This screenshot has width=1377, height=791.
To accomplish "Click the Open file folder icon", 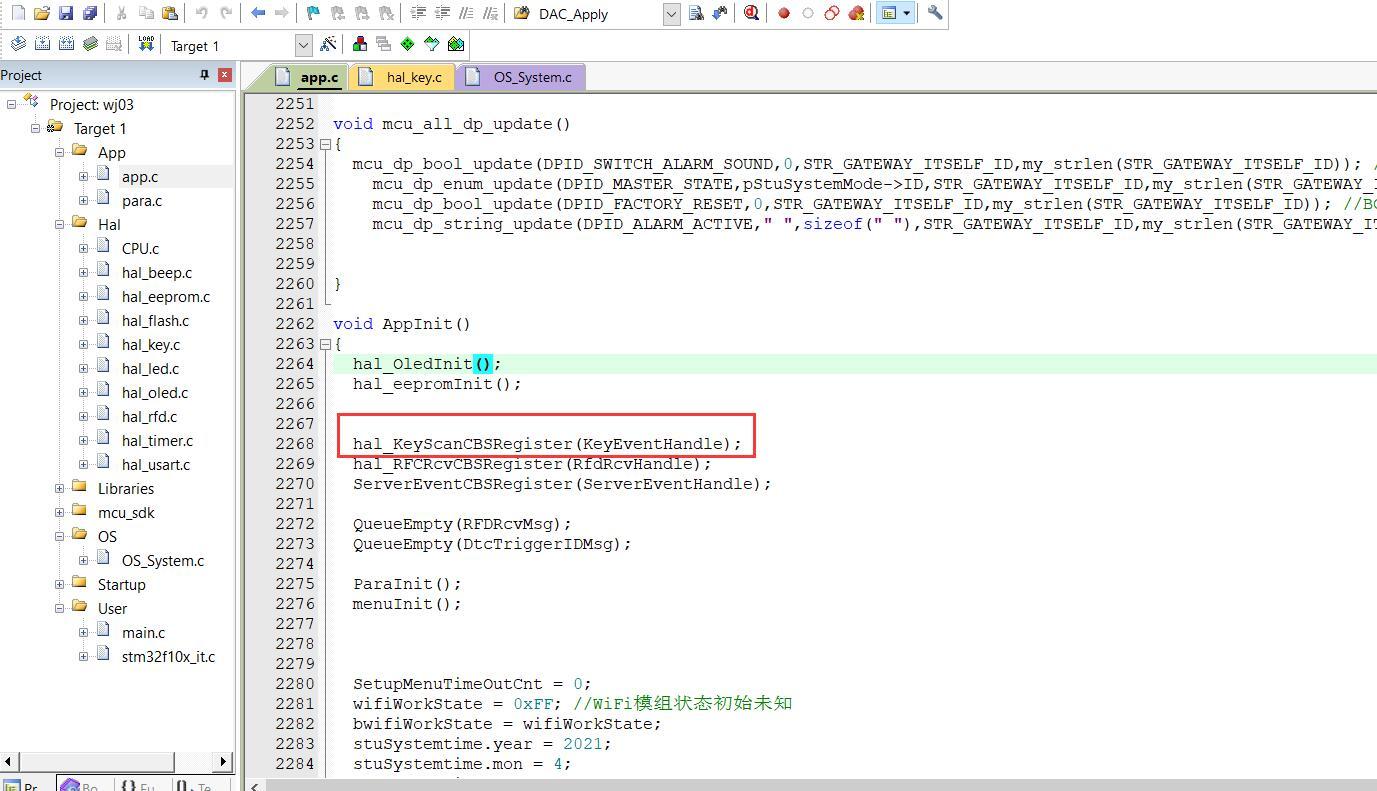I will (42, 14).
